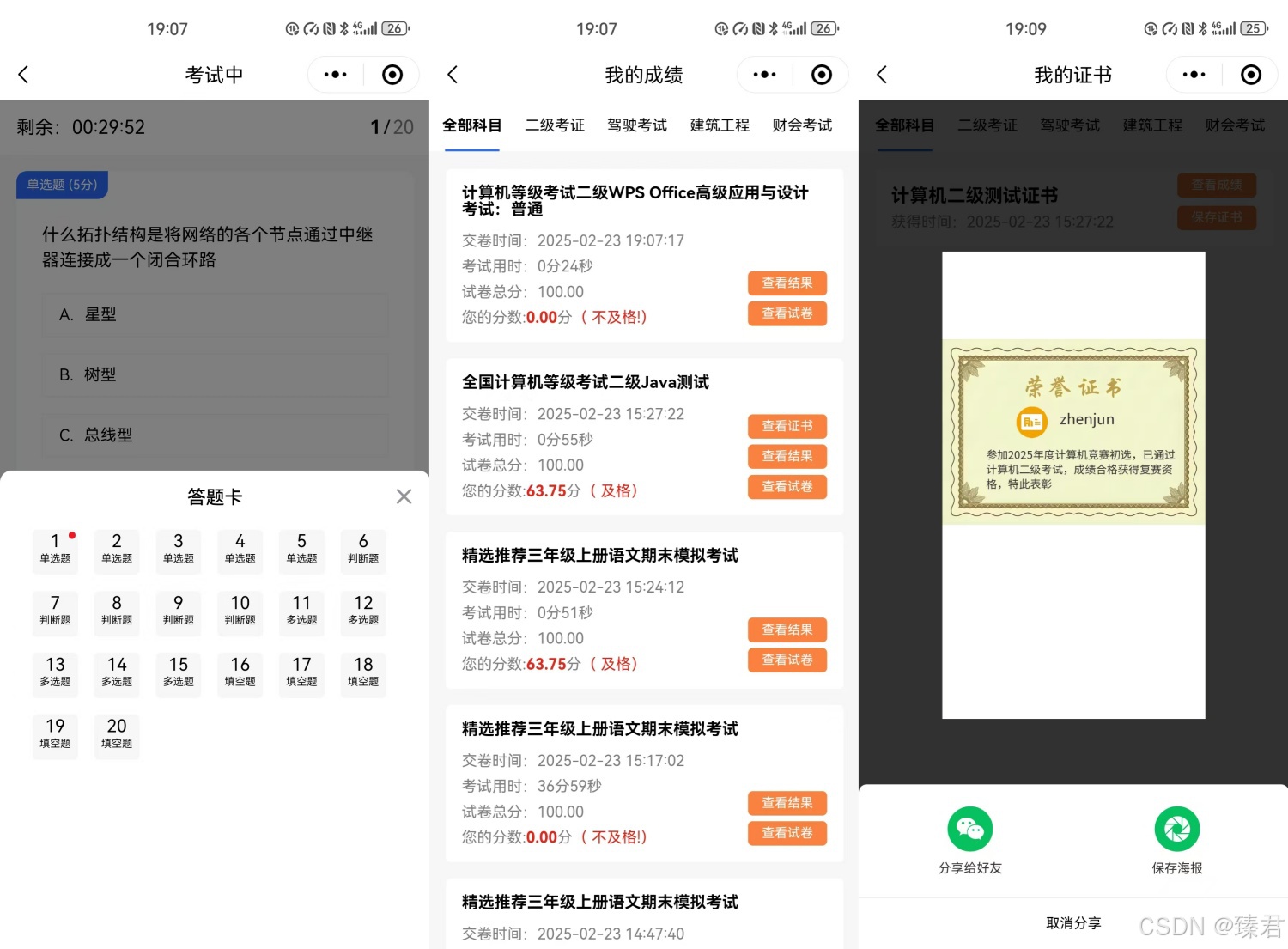Jump to question 20 填空题 in answer card
This screenshot has height=949, width=1288.
117,737
